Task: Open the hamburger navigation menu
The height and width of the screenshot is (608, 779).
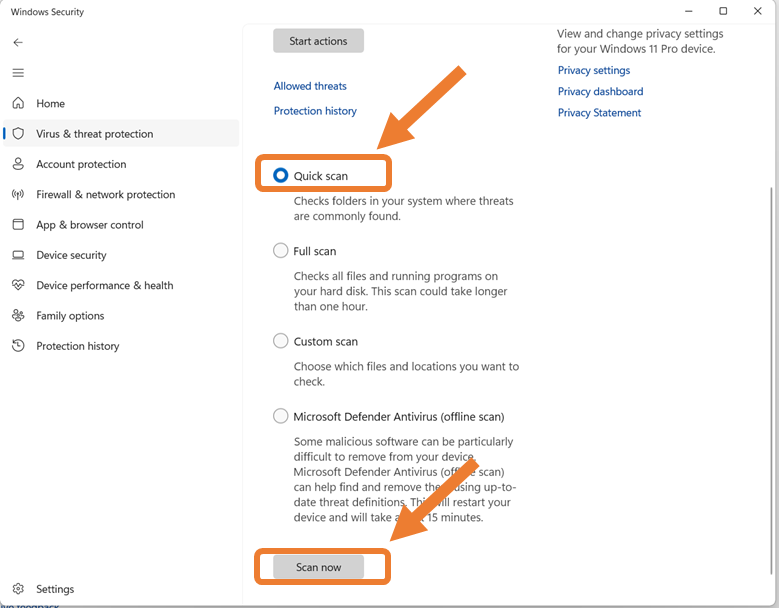Action: (18, 73)
